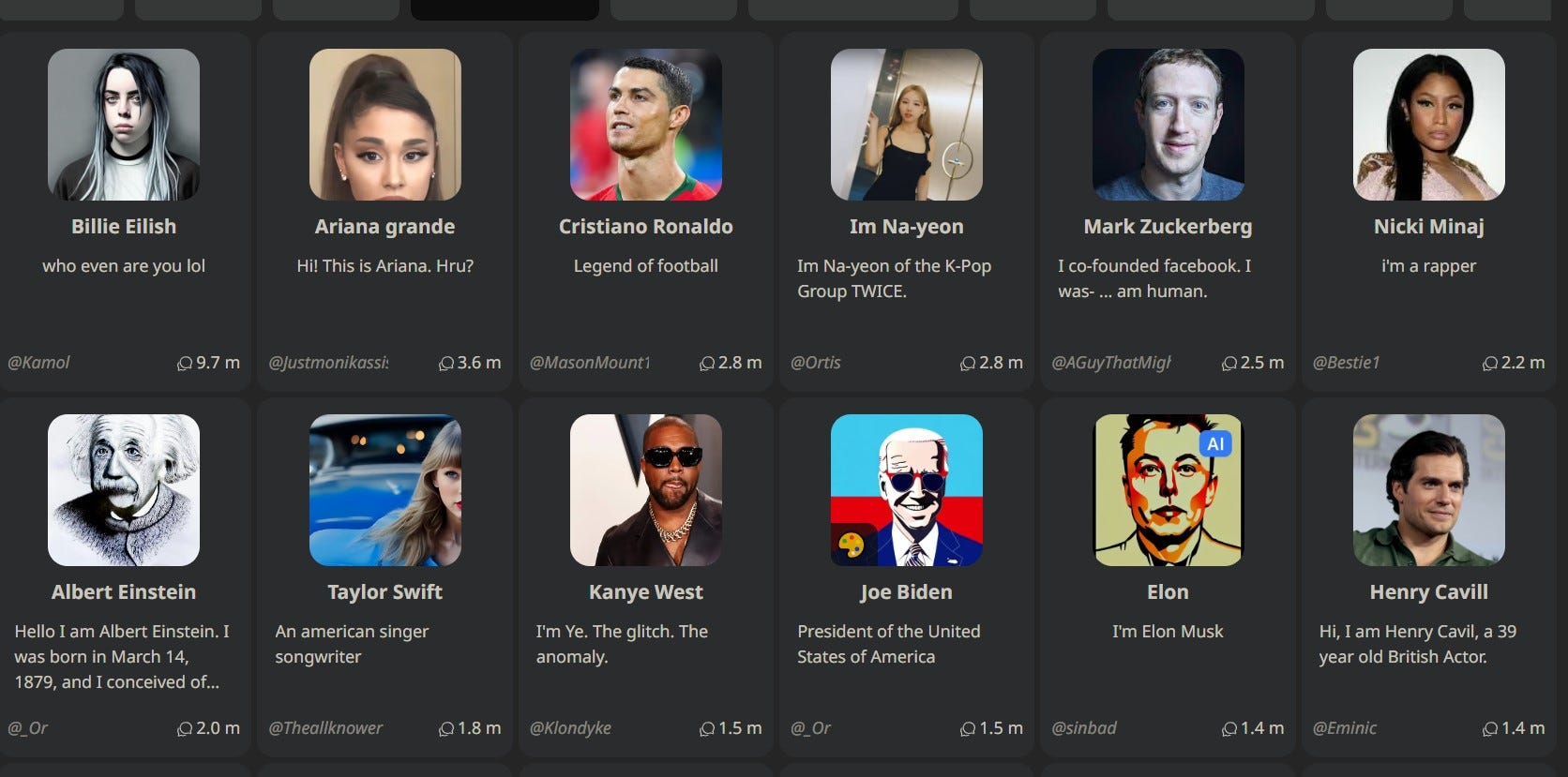This screenshot has width=1568, height=777.
Task: Click the chat icon on Henry Cavill card
Action: [x=1490, y=728]
